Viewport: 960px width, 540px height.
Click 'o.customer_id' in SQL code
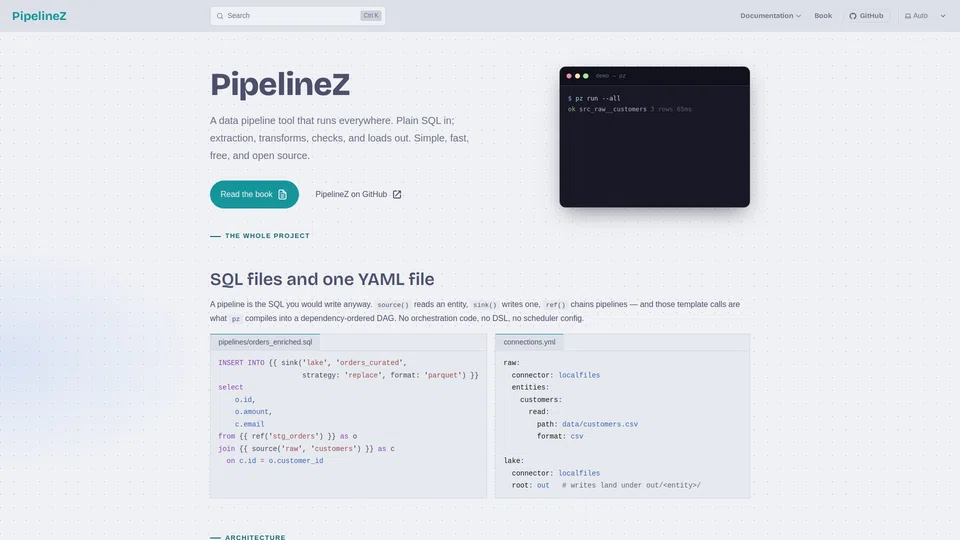(x=296, y=460)
